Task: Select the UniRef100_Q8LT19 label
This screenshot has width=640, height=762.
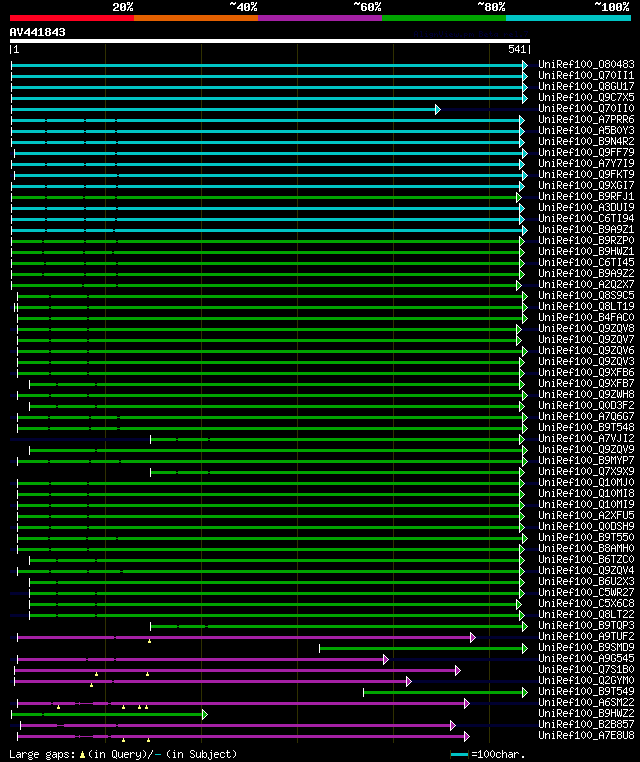Action: 586,306
